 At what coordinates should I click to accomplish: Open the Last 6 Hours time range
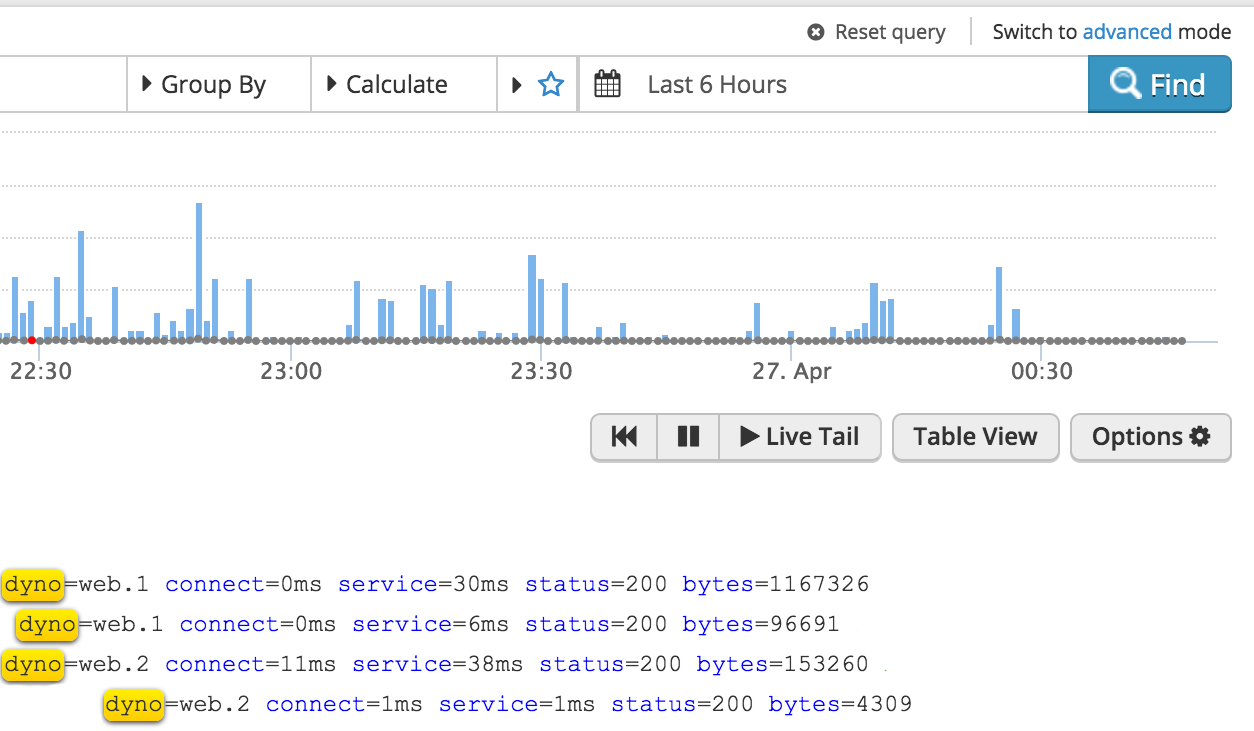[717, 85]
